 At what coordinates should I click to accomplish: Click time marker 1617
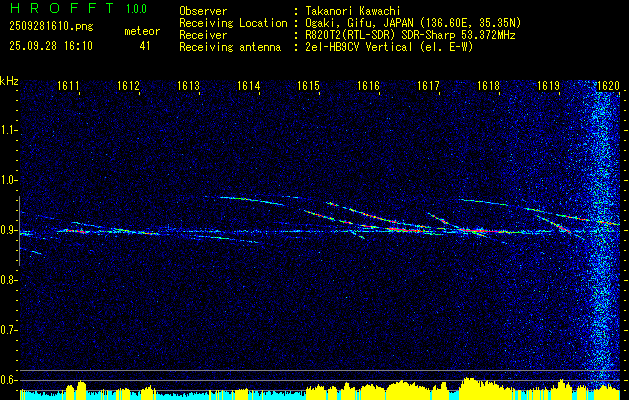[429, 85]
